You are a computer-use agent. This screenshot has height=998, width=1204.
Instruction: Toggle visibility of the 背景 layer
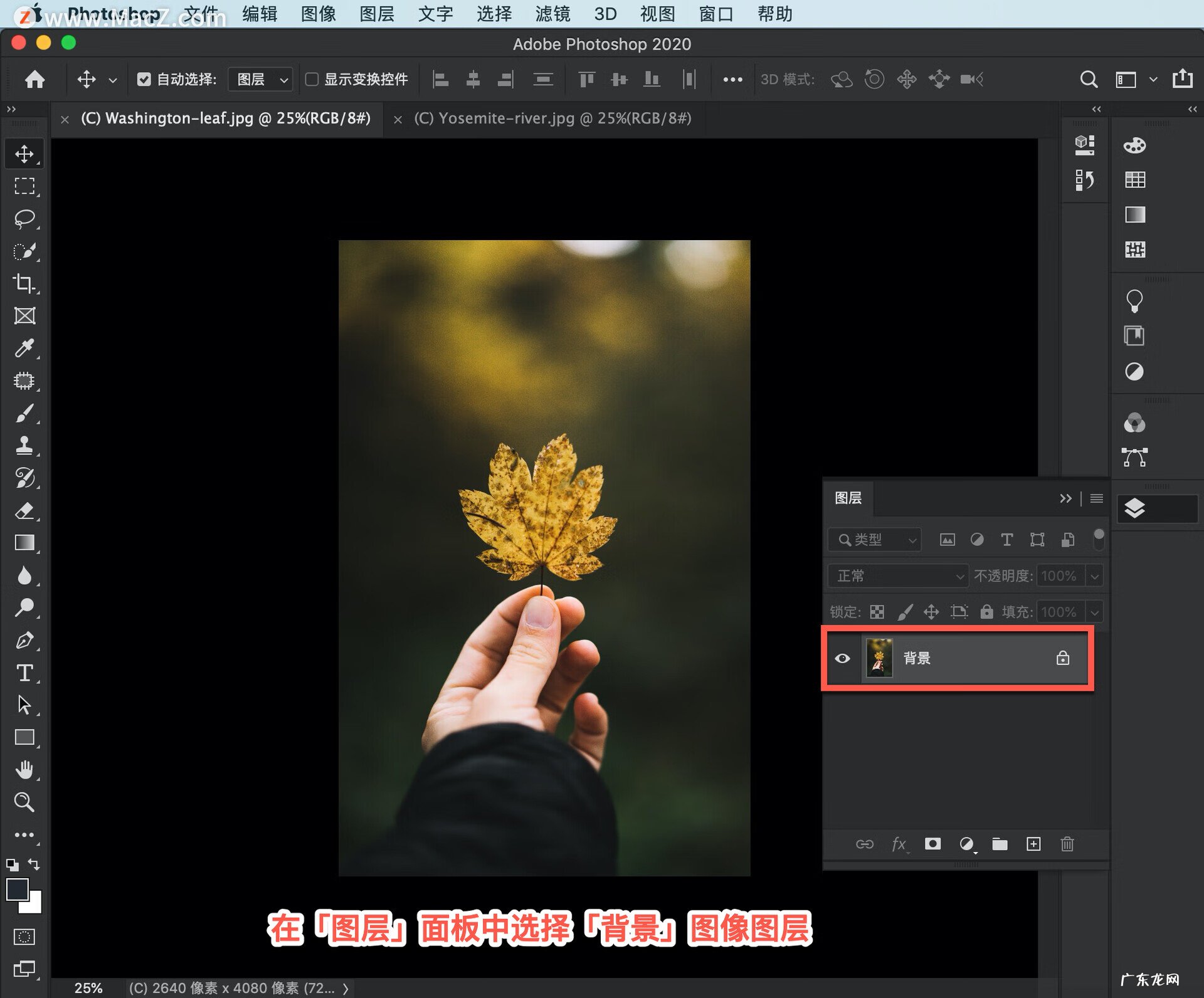pyautogui.click(x=843, y=658)
